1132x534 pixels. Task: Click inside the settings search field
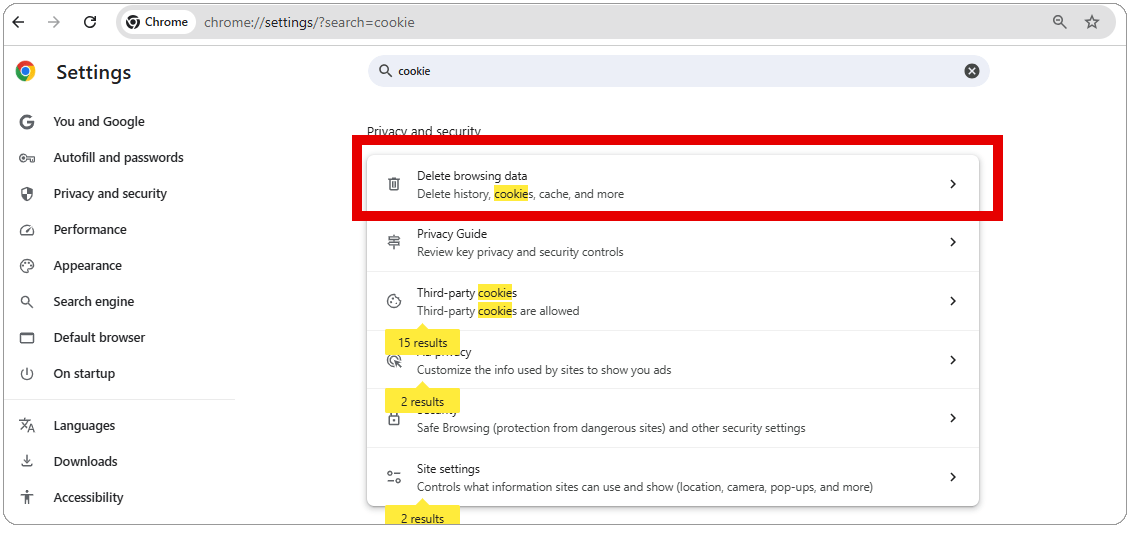click(670, 71)
